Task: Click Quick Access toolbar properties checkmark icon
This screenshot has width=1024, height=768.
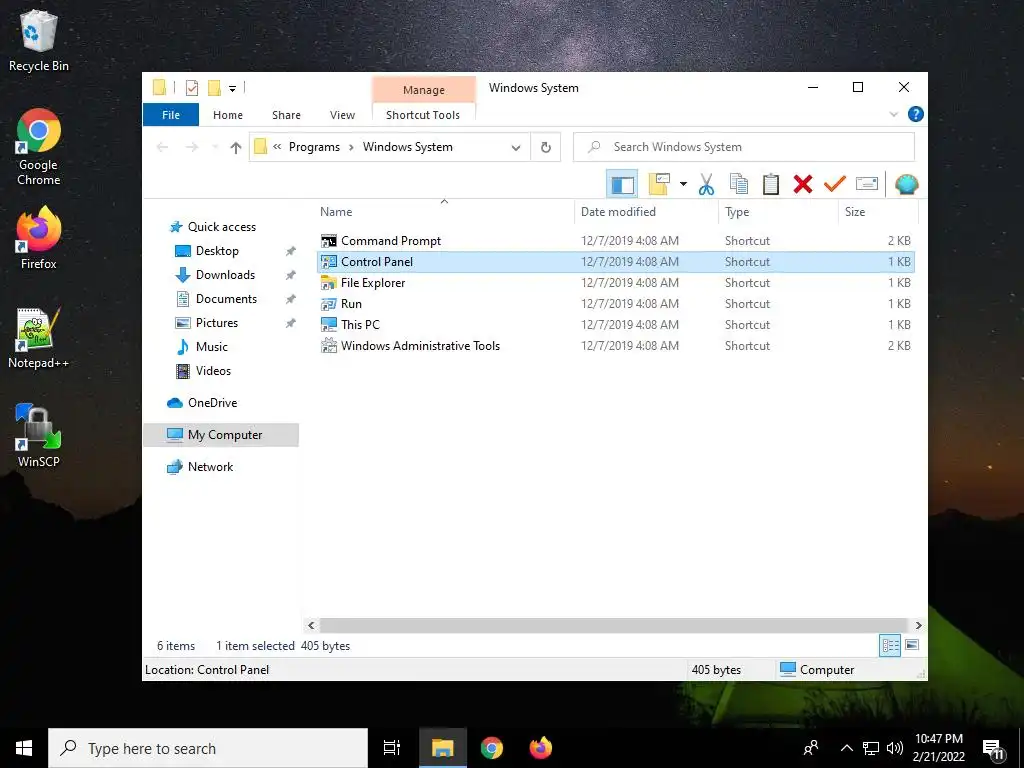Action: 191,88
